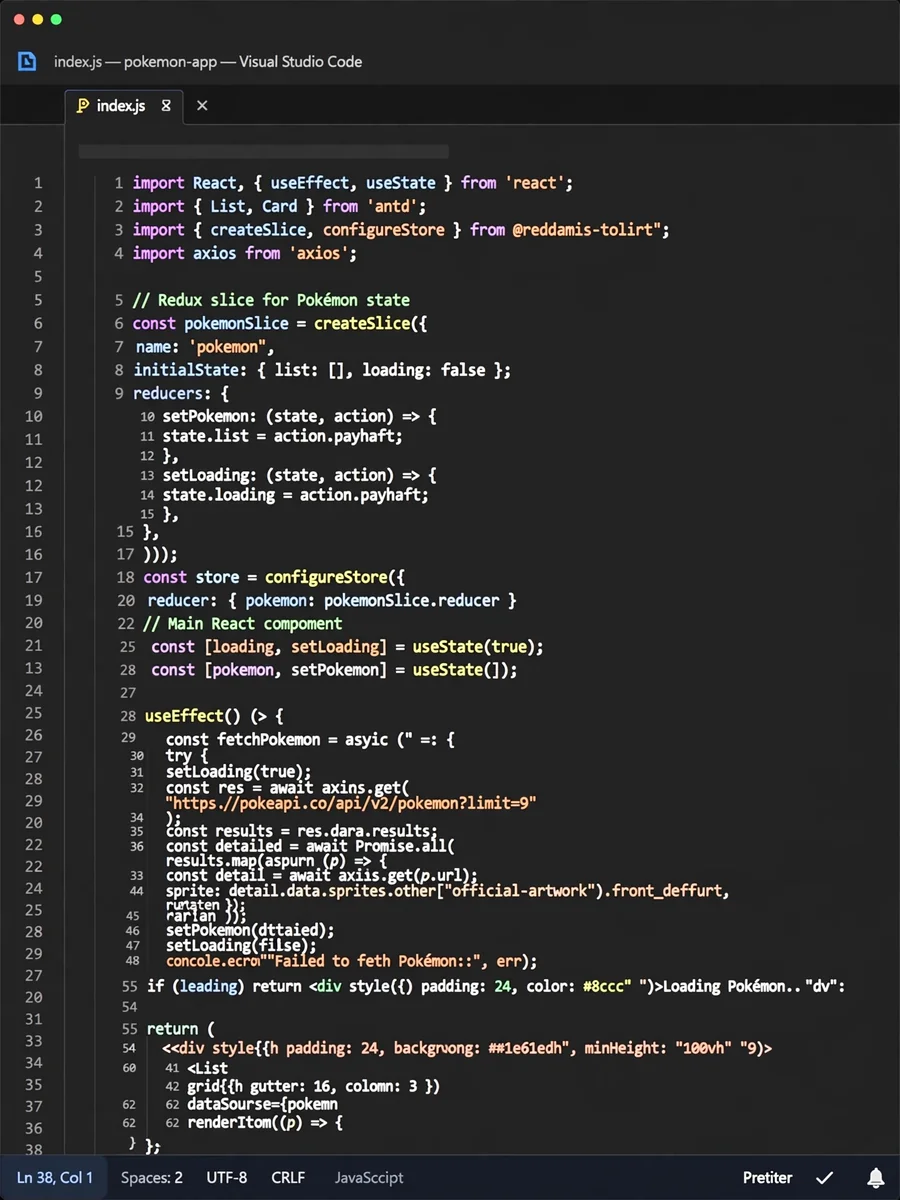
Task: Click the window title "index.js — pokemon-app — Visual Studio Code"
Action: tap(208, 62)
